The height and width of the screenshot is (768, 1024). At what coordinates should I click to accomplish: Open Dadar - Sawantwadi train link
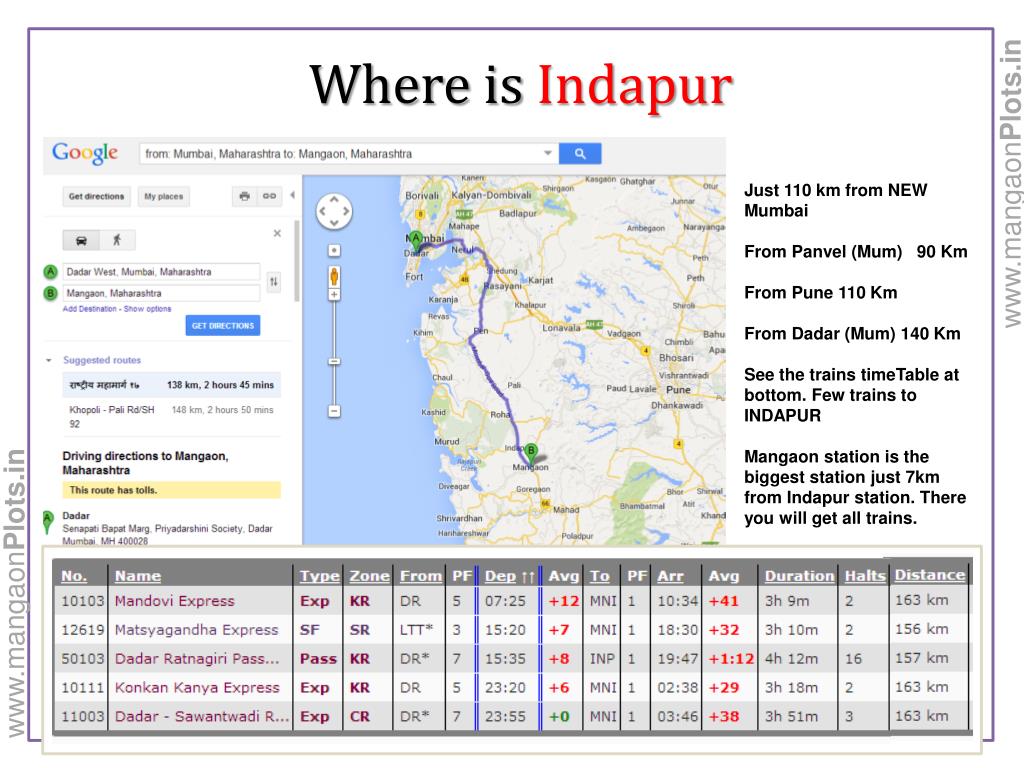[x=201, y=716]
